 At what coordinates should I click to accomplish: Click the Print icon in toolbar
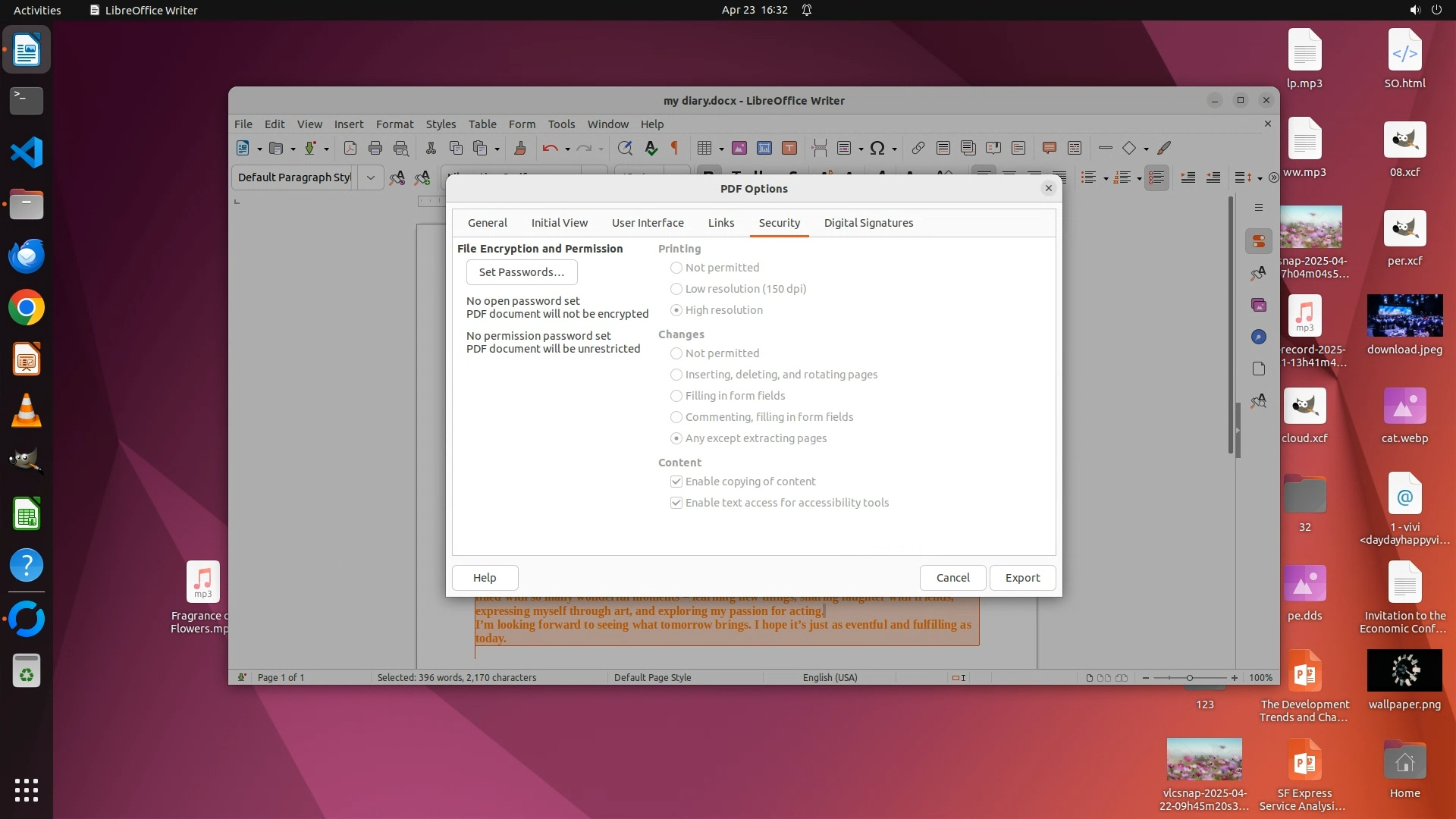[x=375, y=148]
